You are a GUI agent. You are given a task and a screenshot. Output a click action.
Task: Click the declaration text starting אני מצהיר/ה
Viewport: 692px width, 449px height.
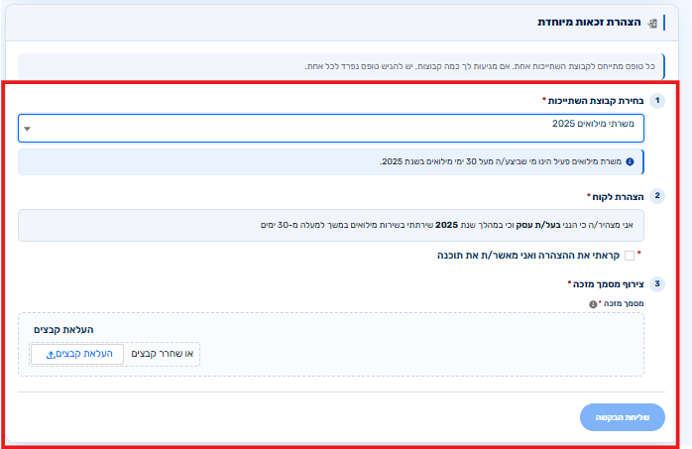click(447, 225)
